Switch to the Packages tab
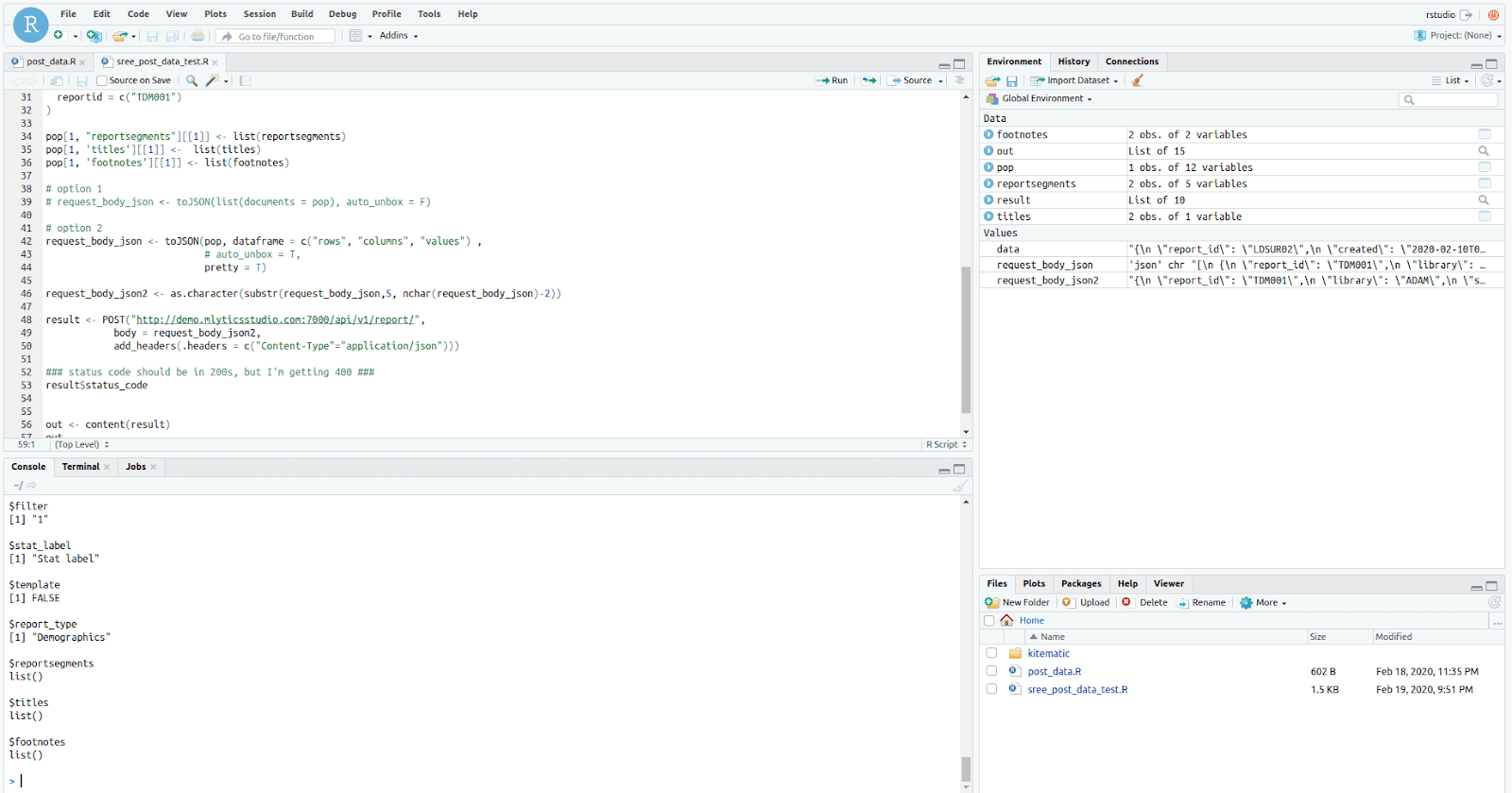This screenshot has height=793, width=1512. pyautogui.click(x=1081, y=584)
